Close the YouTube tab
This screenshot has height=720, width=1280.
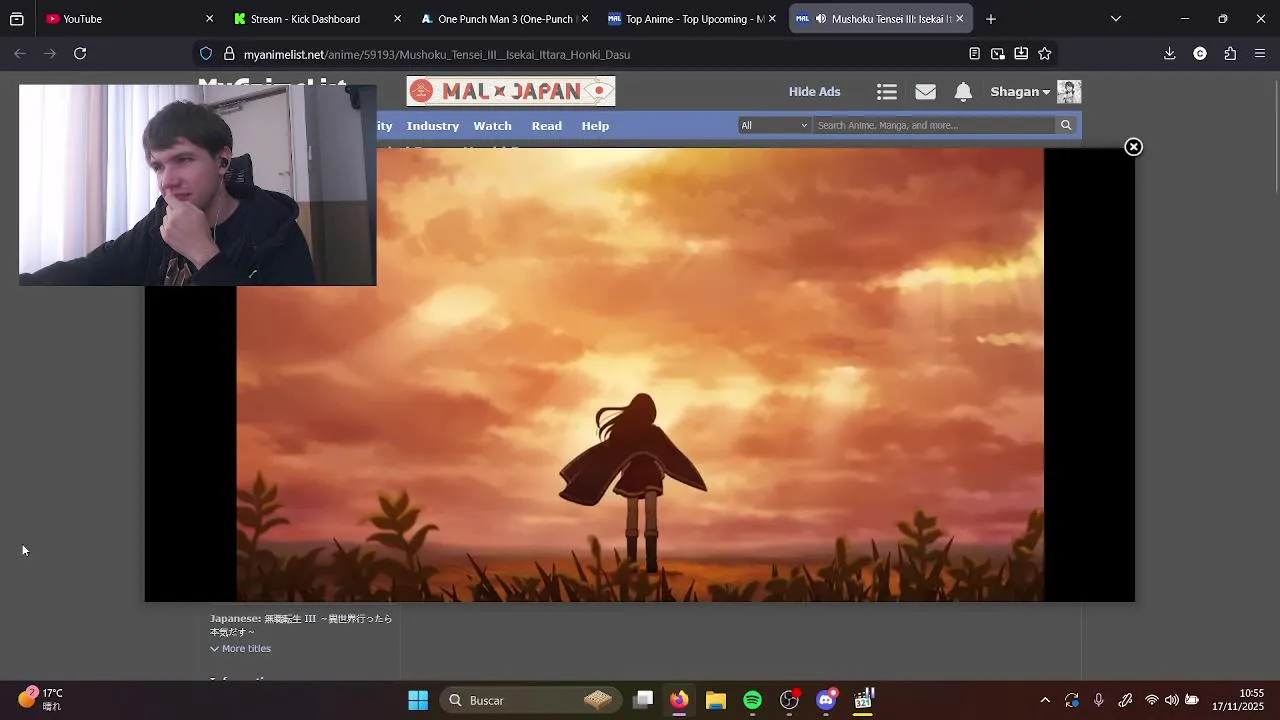209,19
